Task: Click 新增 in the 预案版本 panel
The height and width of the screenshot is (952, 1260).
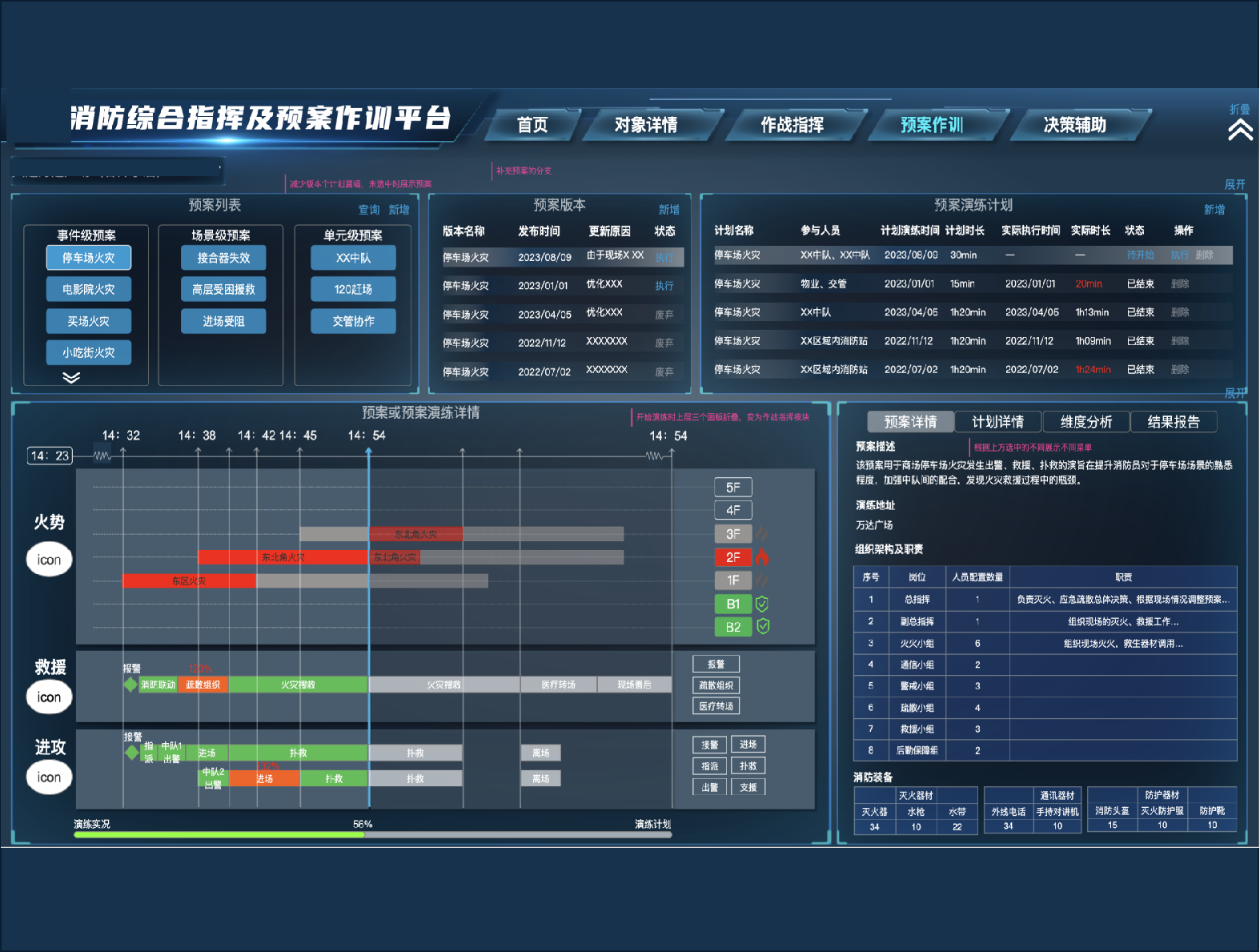Action: [x=668, y=210]
